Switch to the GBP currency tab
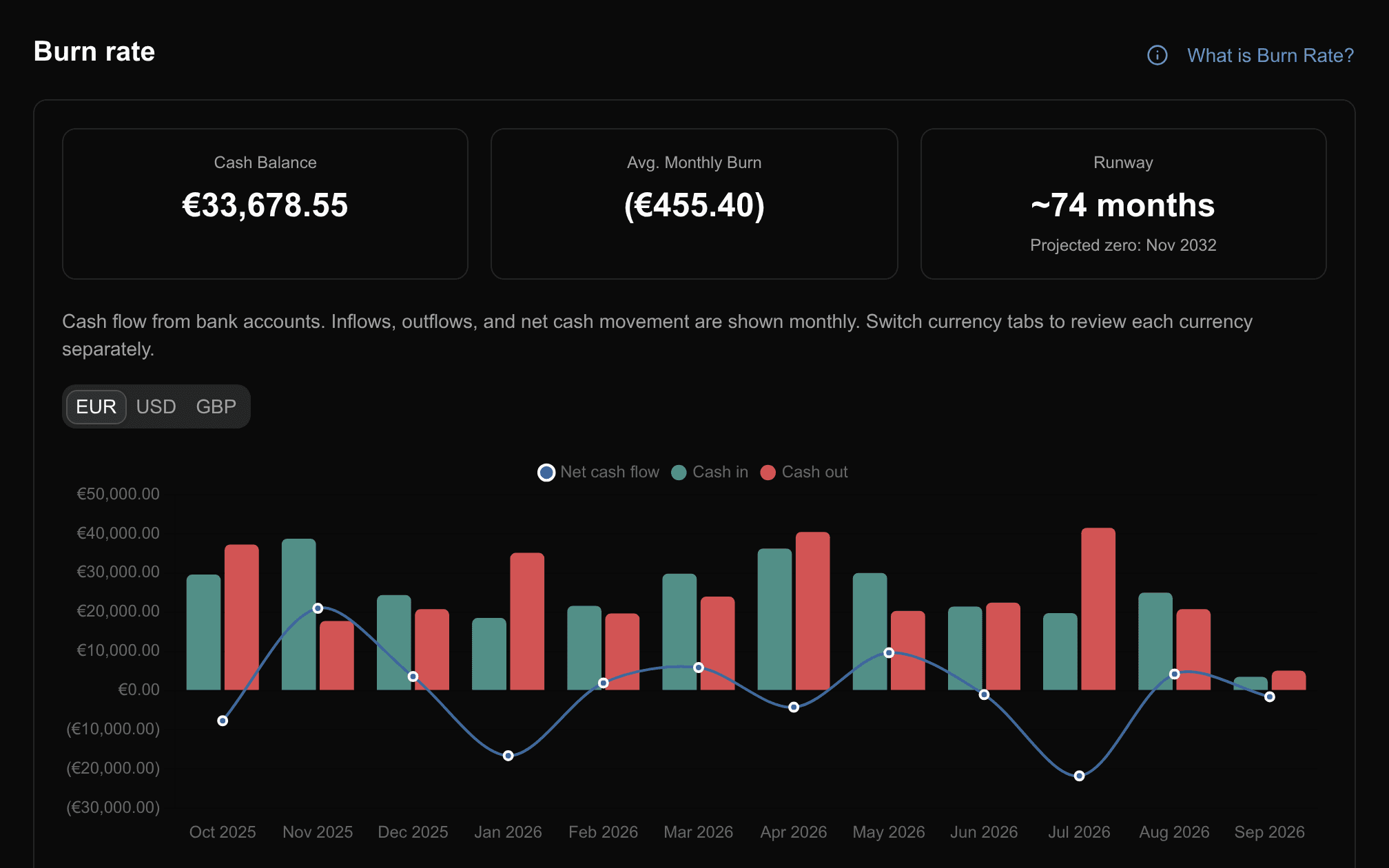 [216, 406]
